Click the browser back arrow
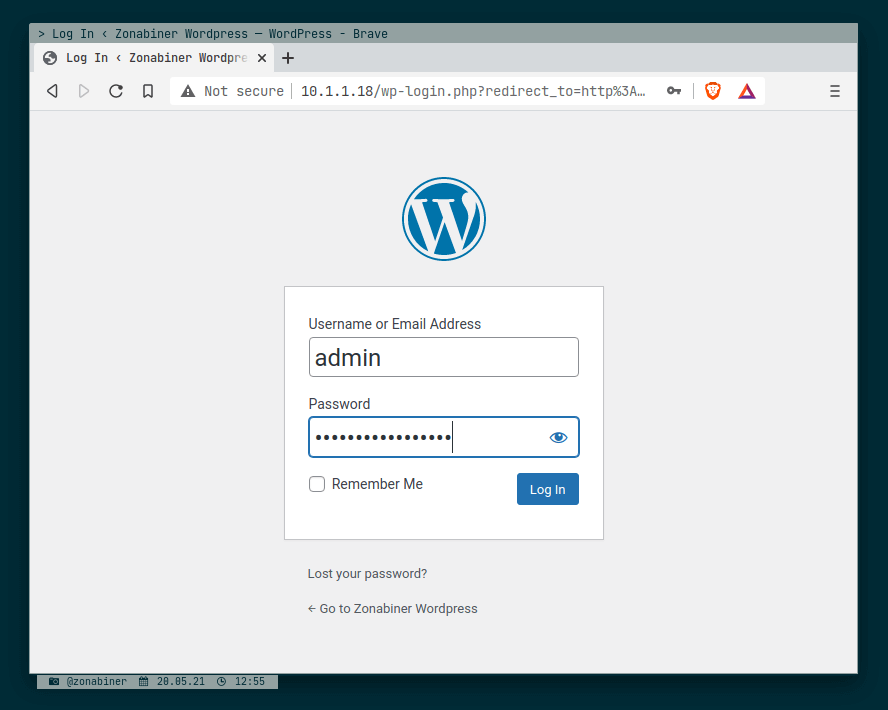888x710 pixels. [x=52, y=91]
